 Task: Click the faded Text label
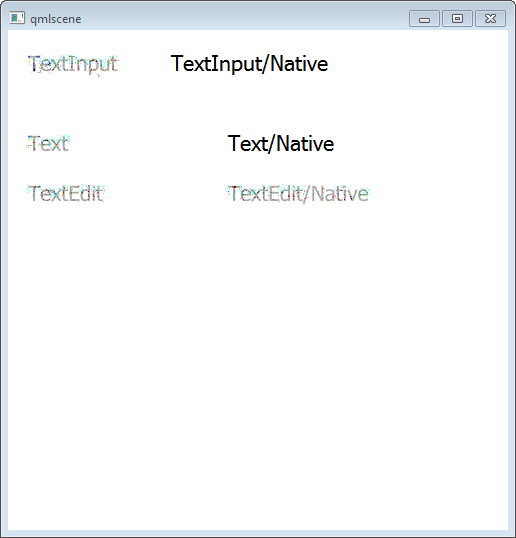[48, 143]
